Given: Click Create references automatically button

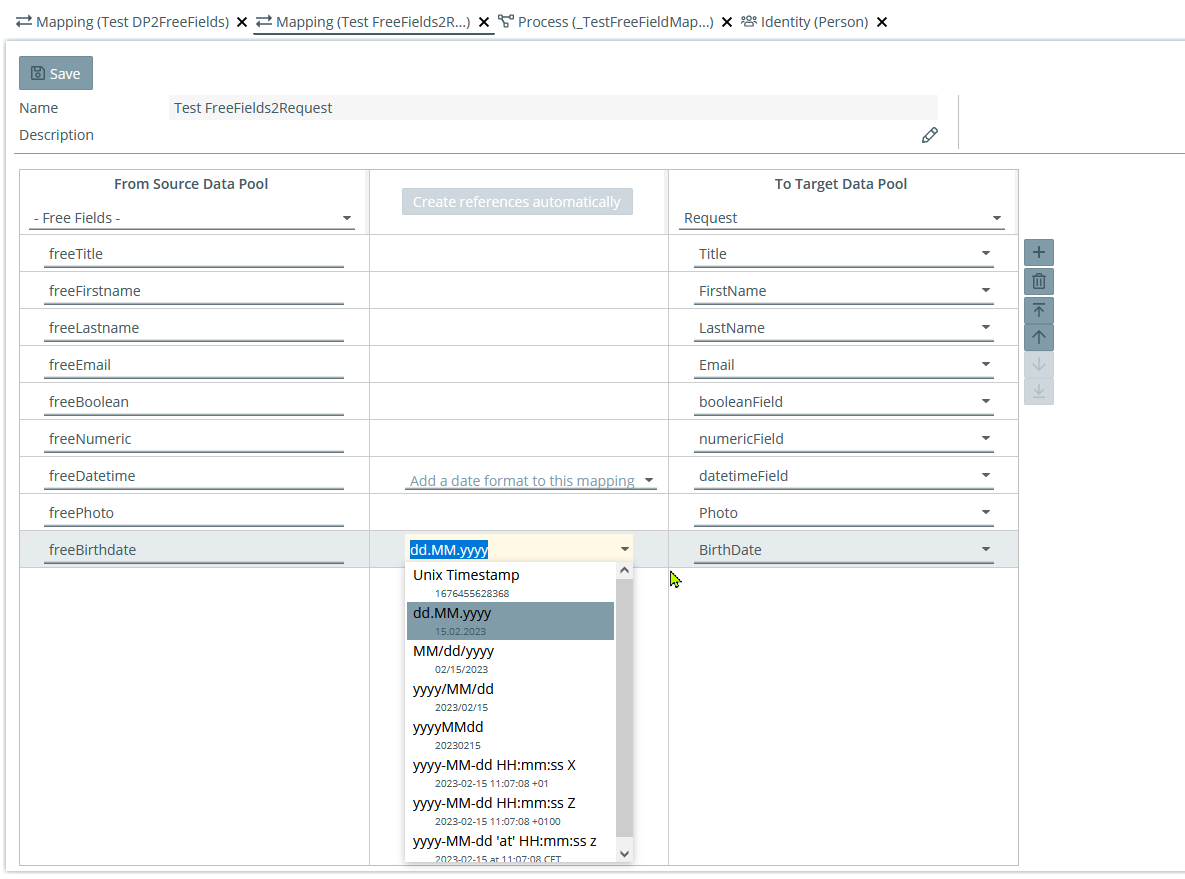Looking at the screenshot, I should (x=517, y=202).
